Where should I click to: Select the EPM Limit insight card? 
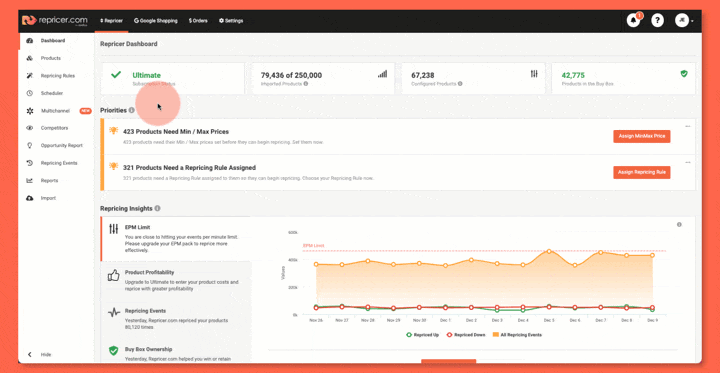pyautogui.click(x=176, y=239)
